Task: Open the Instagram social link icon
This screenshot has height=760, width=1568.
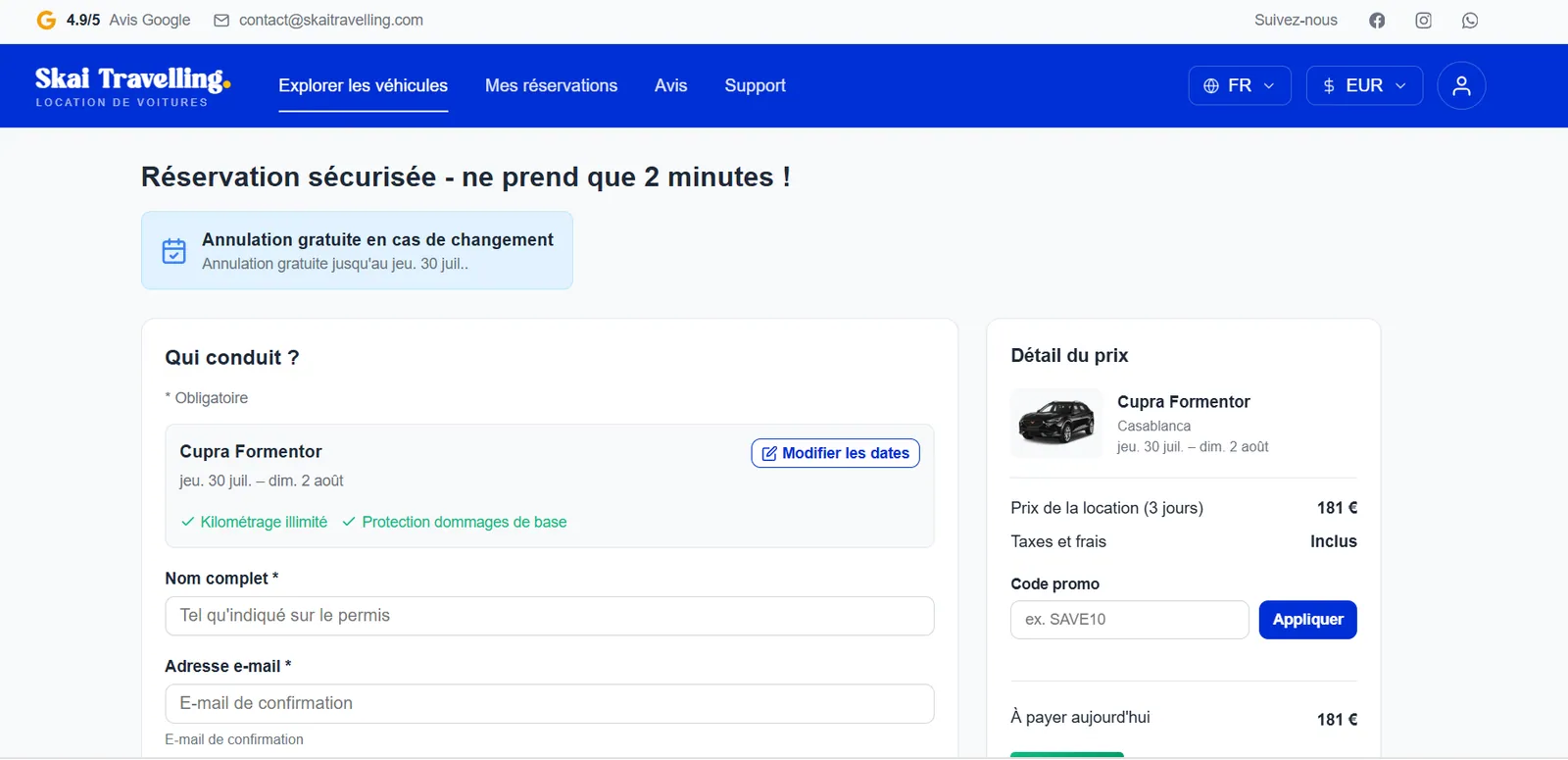Action: click(x=1423, y=21)
